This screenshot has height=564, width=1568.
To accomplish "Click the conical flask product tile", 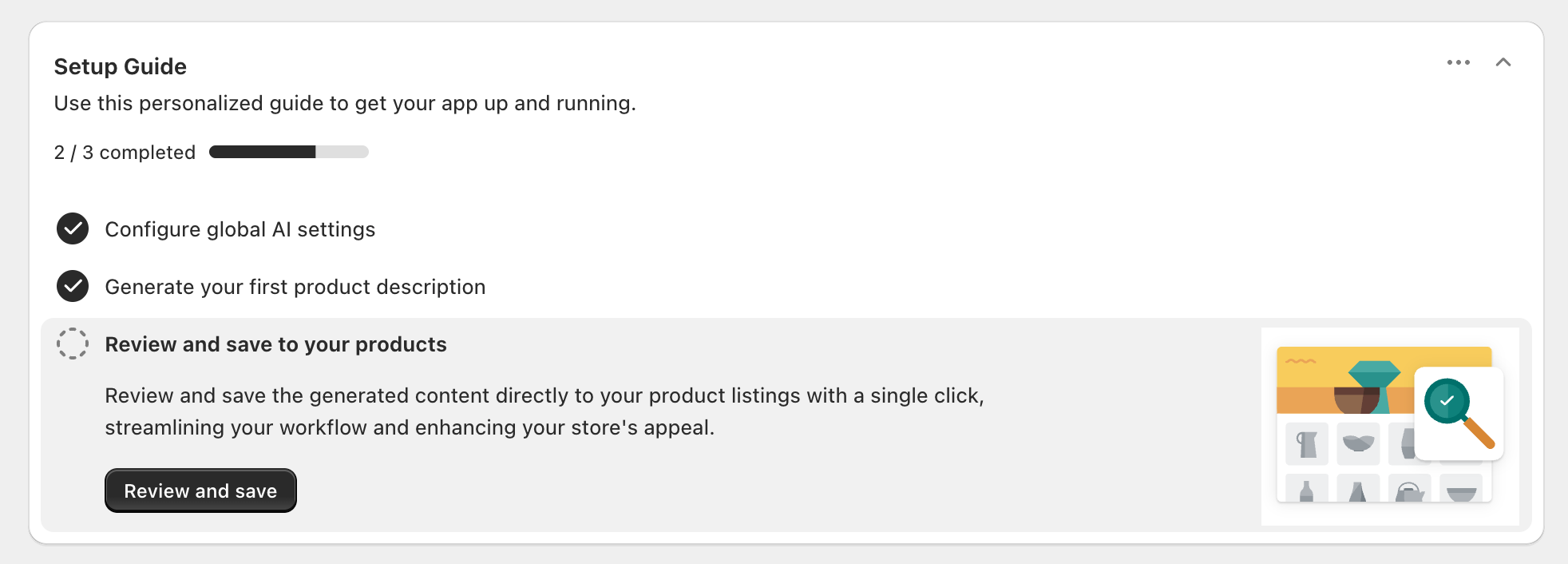I will (x=1357, y=491).
